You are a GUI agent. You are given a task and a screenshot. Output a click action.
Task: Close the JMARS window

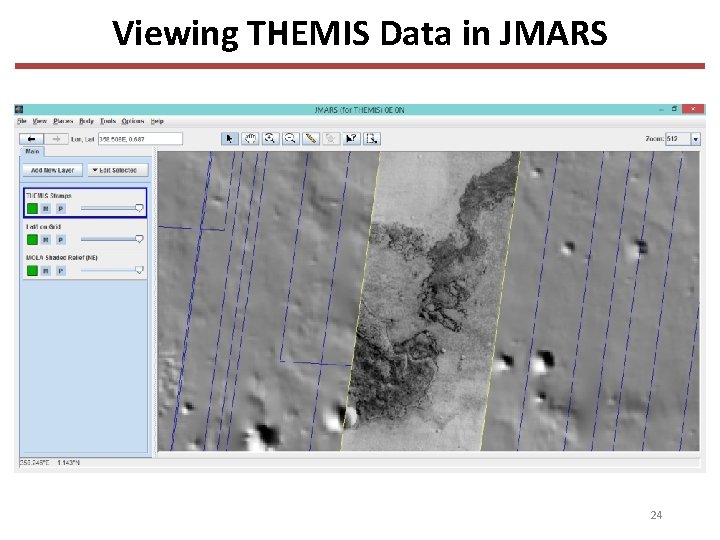tap(693, 109)
